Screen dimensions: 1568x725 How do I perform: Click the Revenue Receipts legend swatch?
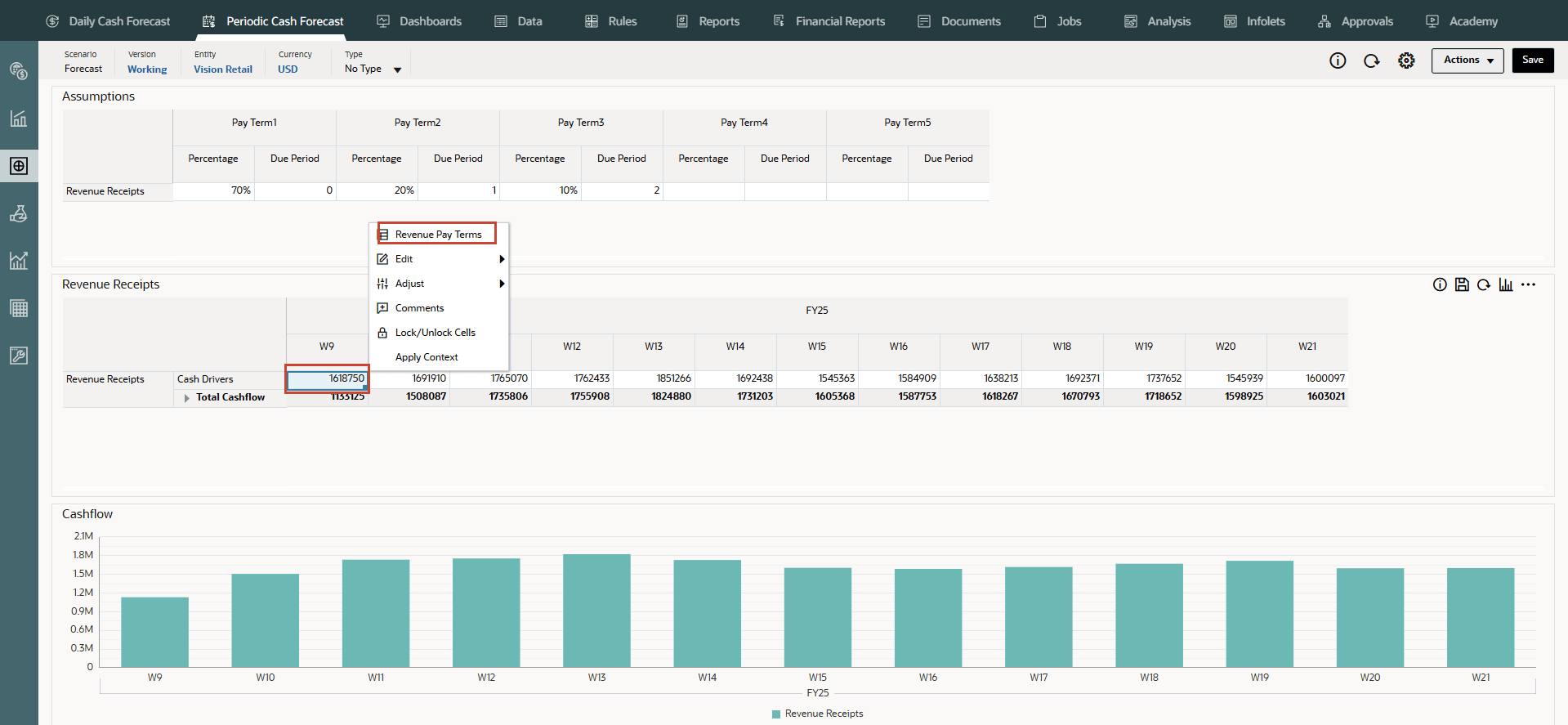775,714
